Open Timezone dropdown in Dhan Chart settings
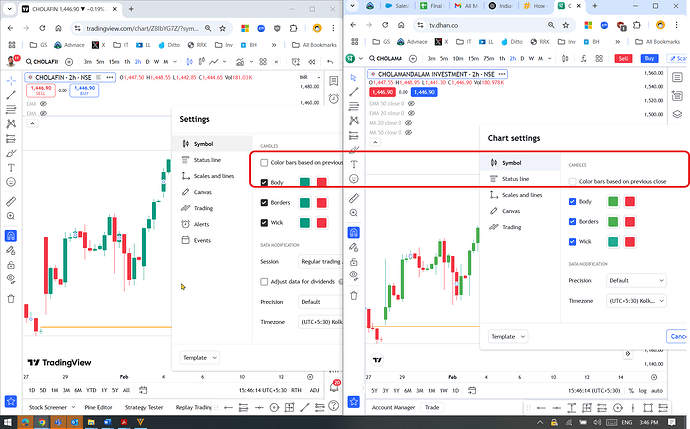 (x=636, y=301)
